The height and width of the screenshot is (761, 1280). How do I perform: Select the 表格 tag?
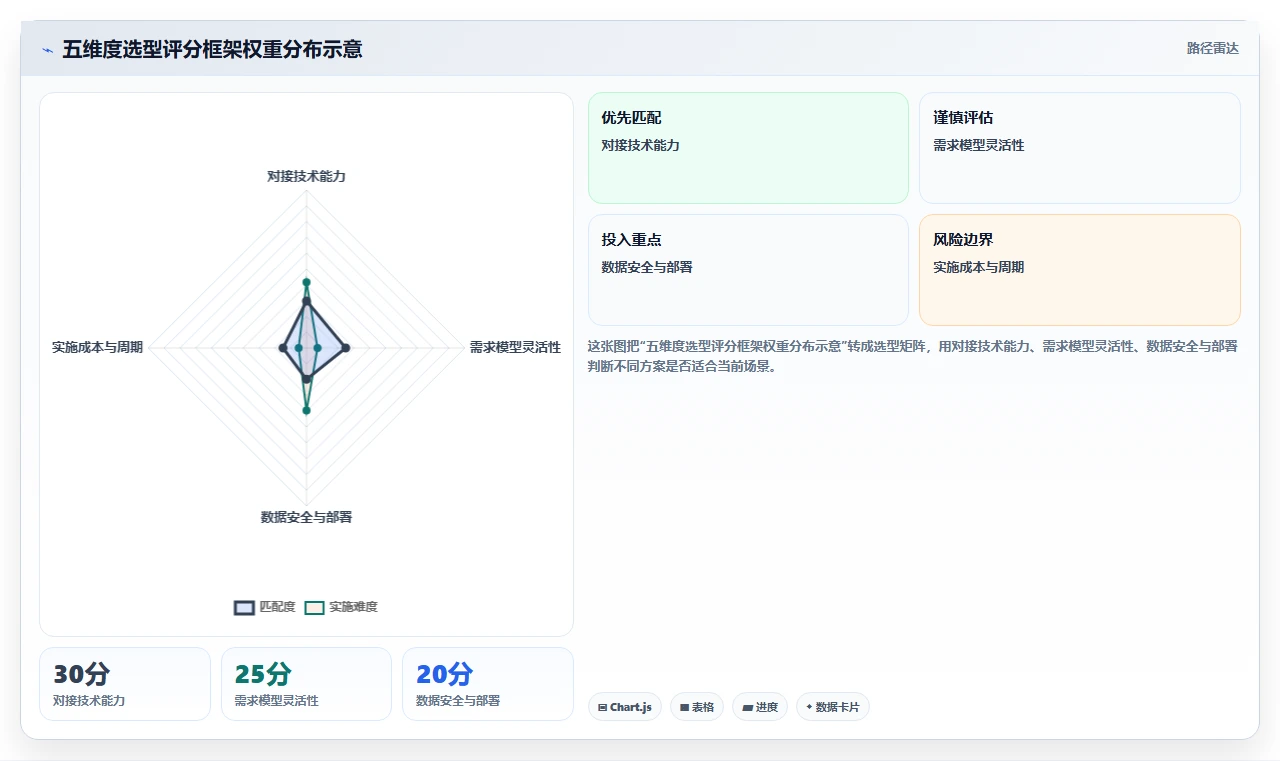click(x=697, y=707)
